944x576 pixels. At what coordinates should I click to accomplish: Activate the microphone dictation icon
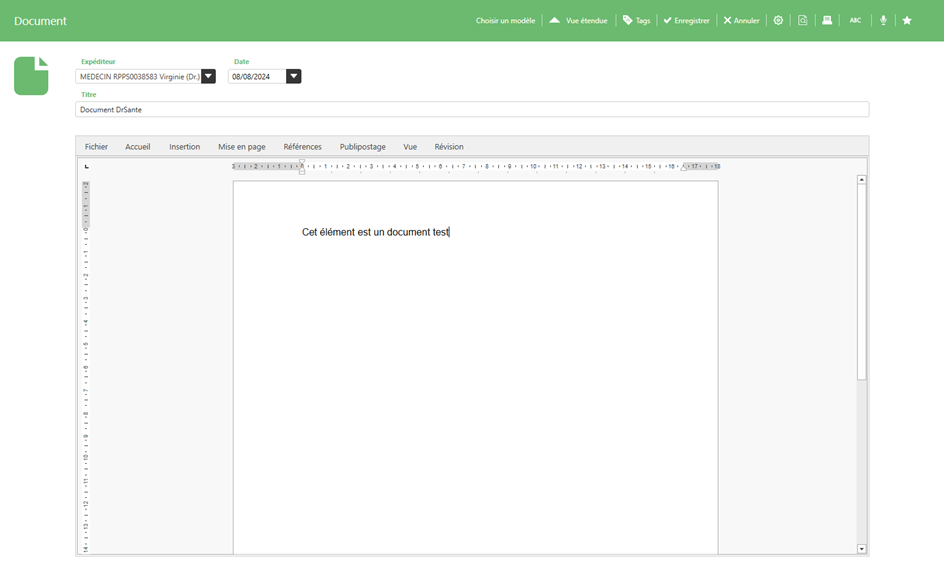[x=883, y=20]
